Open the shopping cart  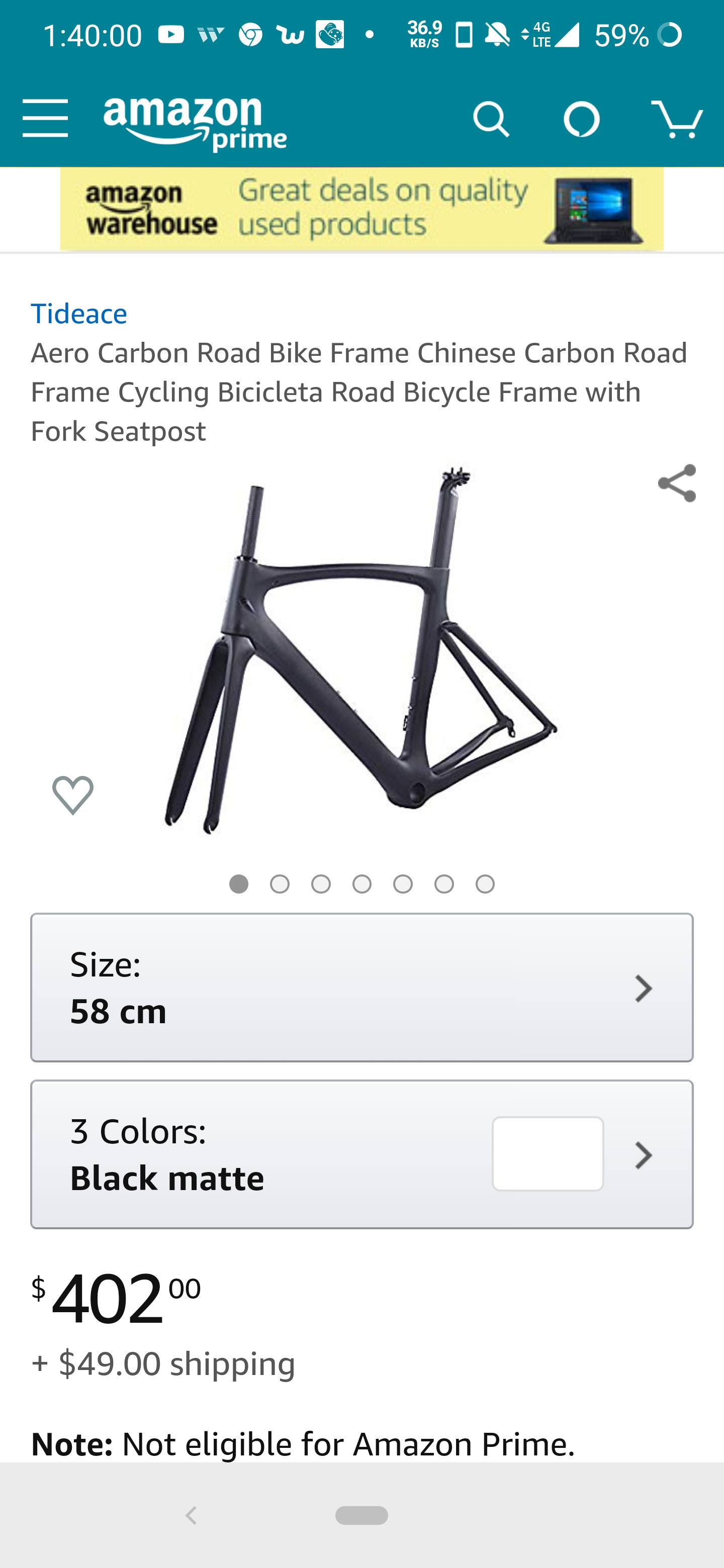coord(677,119)
